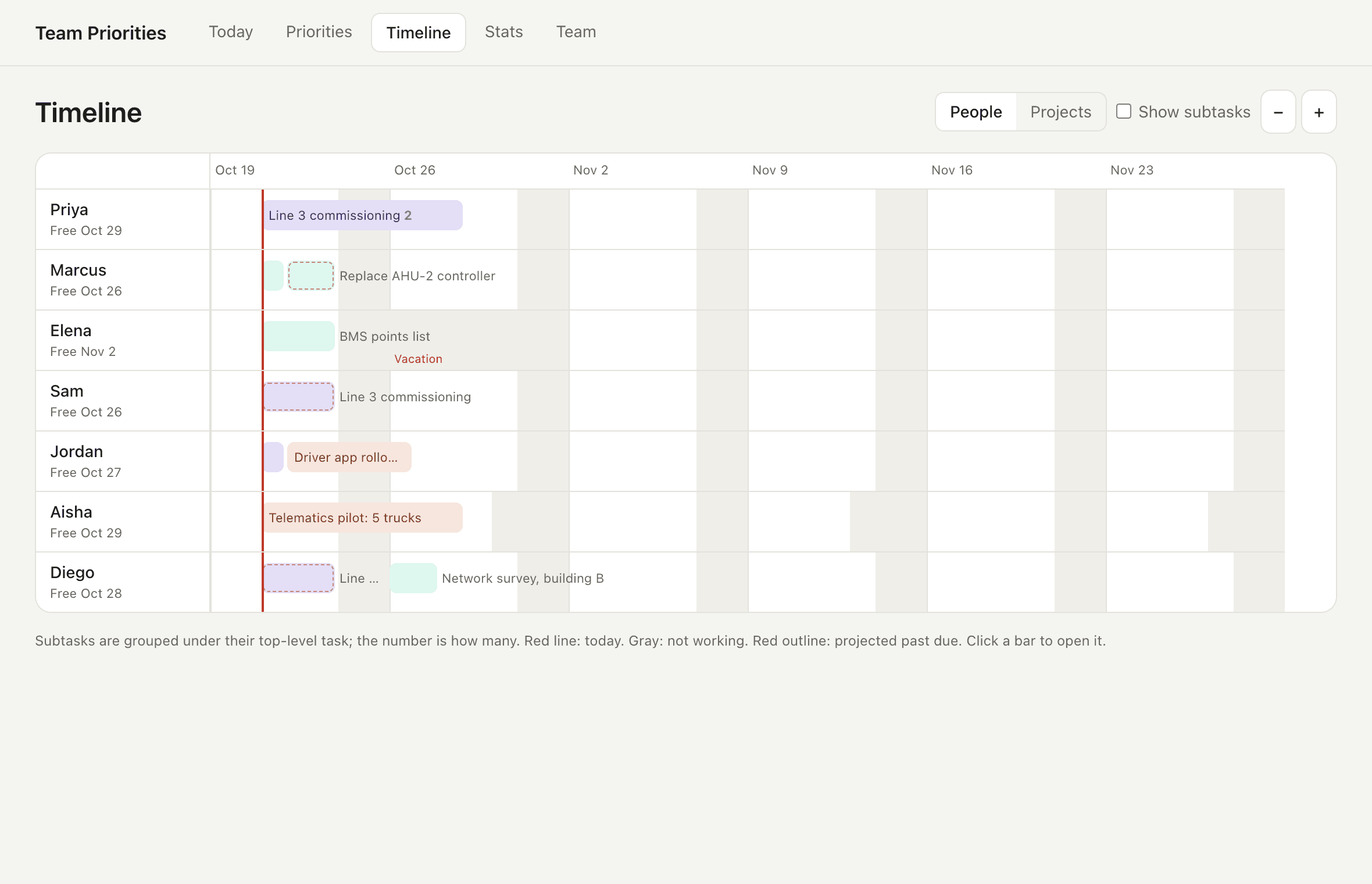Switch to People view

[976, 112]
